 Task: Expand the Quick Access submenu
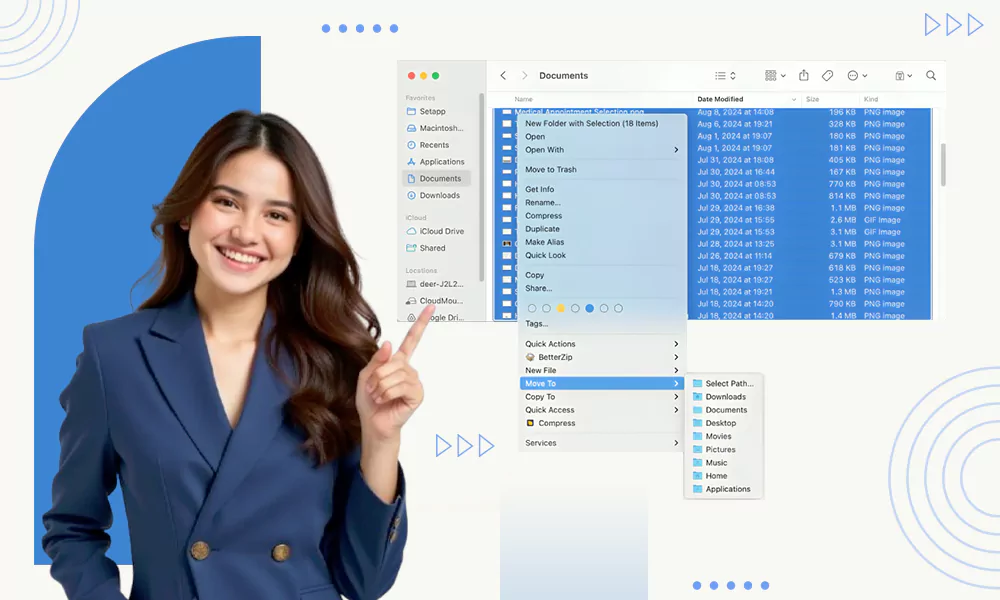(x=601, y=410)
